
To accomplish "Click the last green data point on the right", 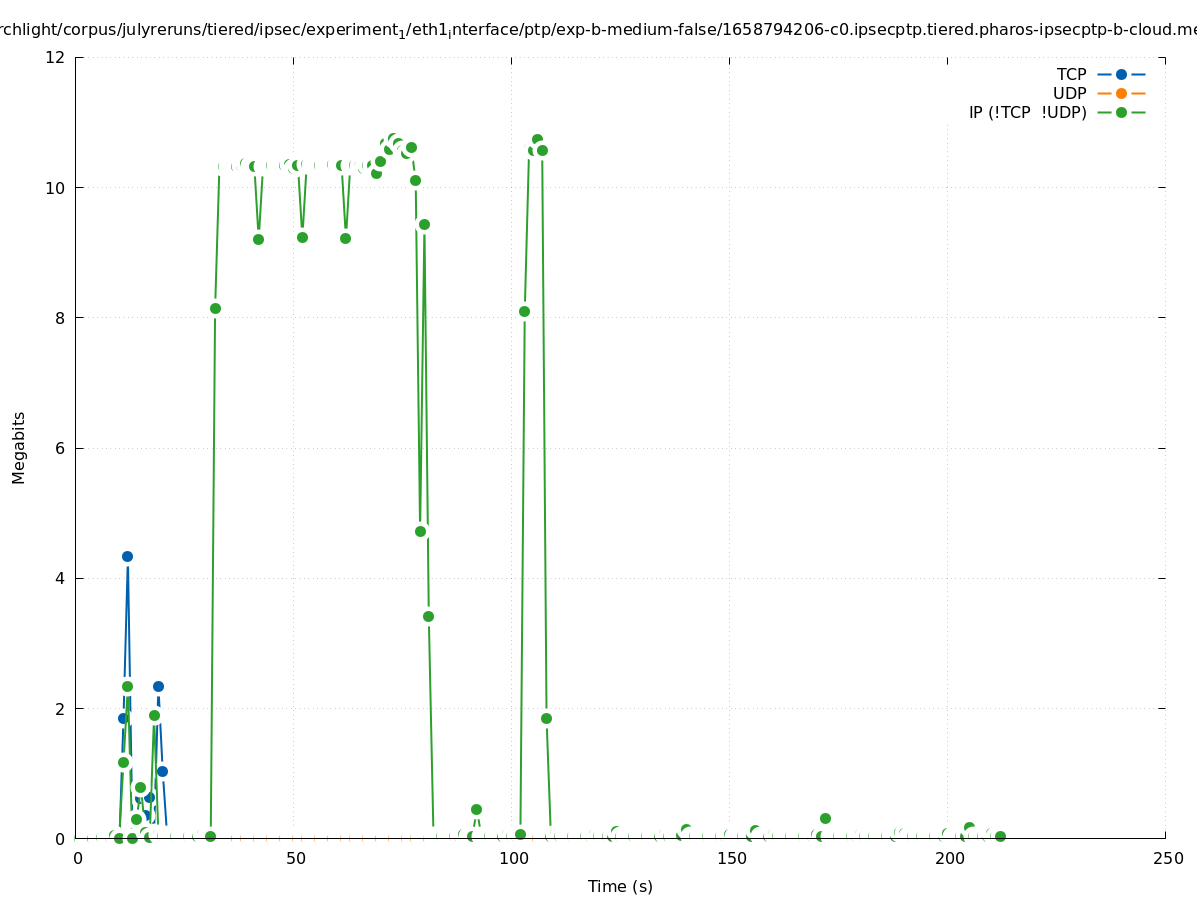I will coord(1000,836).
